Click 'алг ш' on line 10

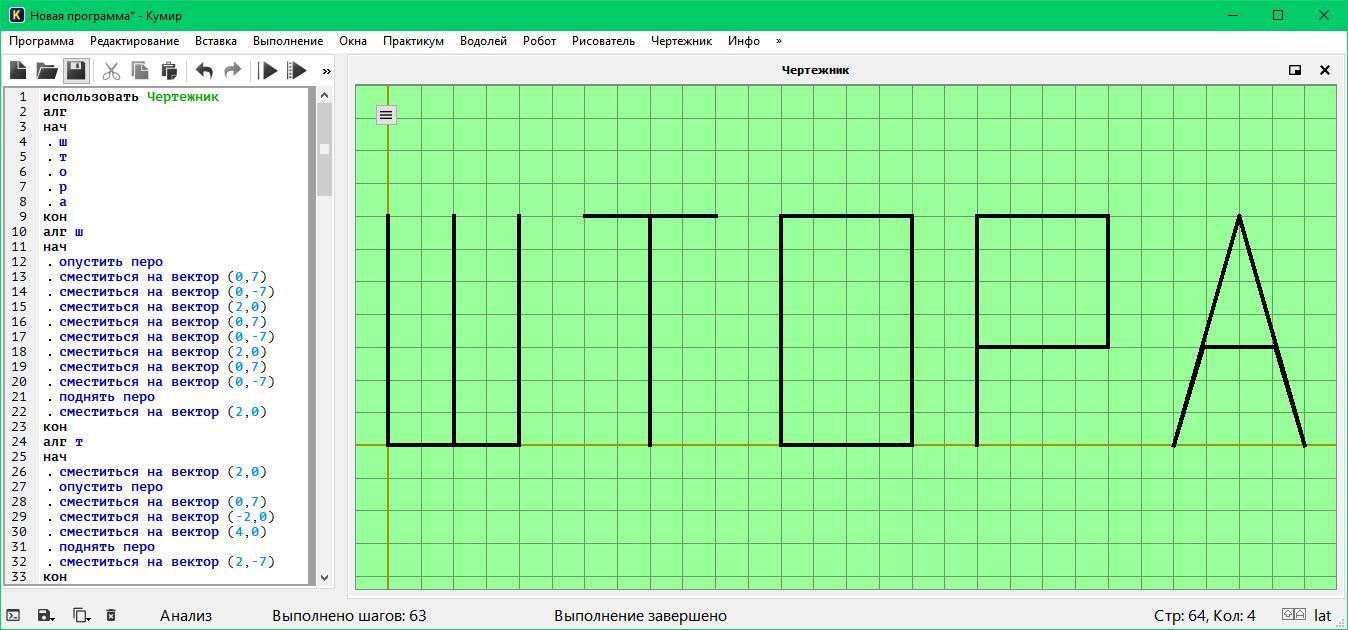[63, 232]
